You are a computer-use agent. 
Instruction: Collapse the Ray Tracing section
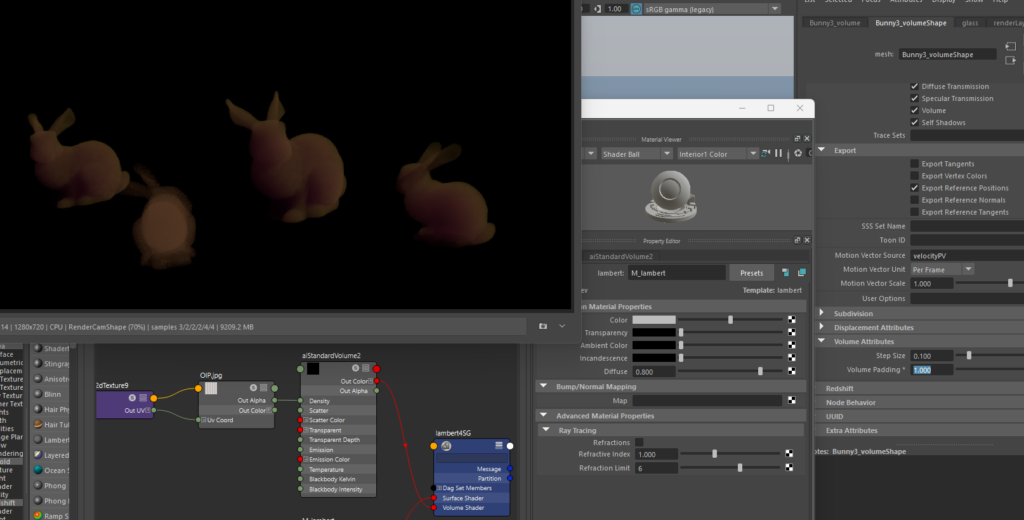546,430
